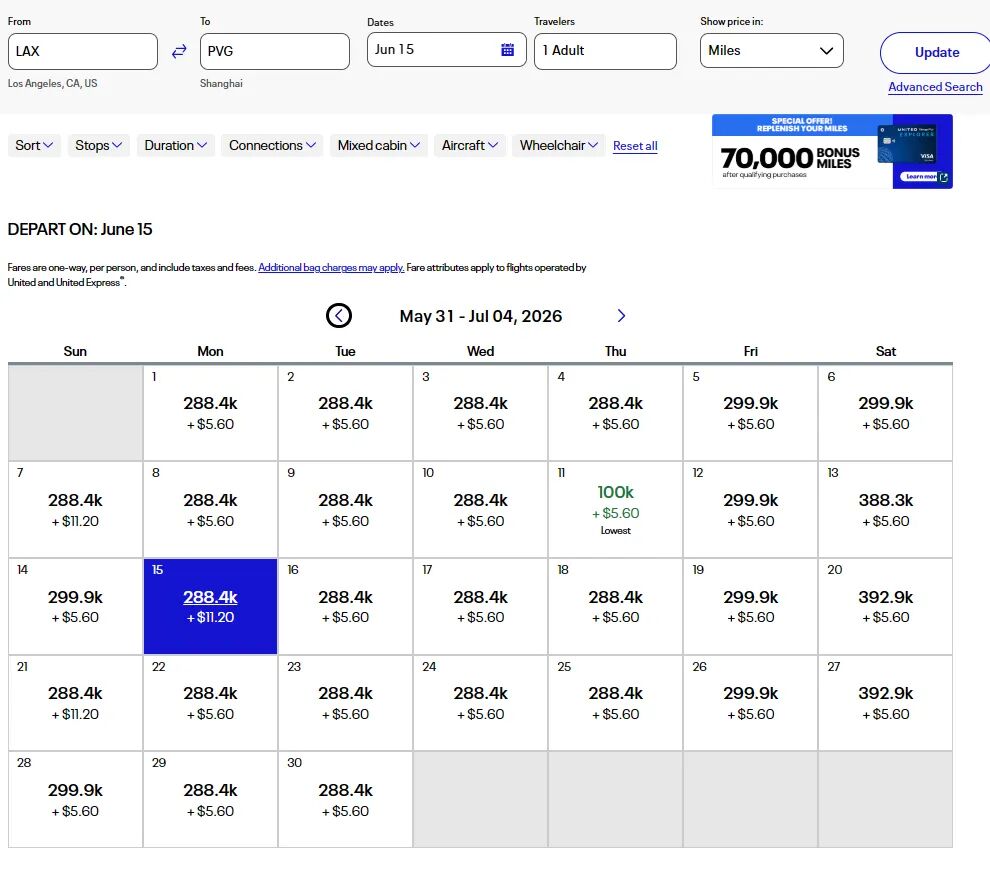The width and height of the screenshot is (990, 869).
Task: Advance to next date range arrow
Action: tap(621, 316)
